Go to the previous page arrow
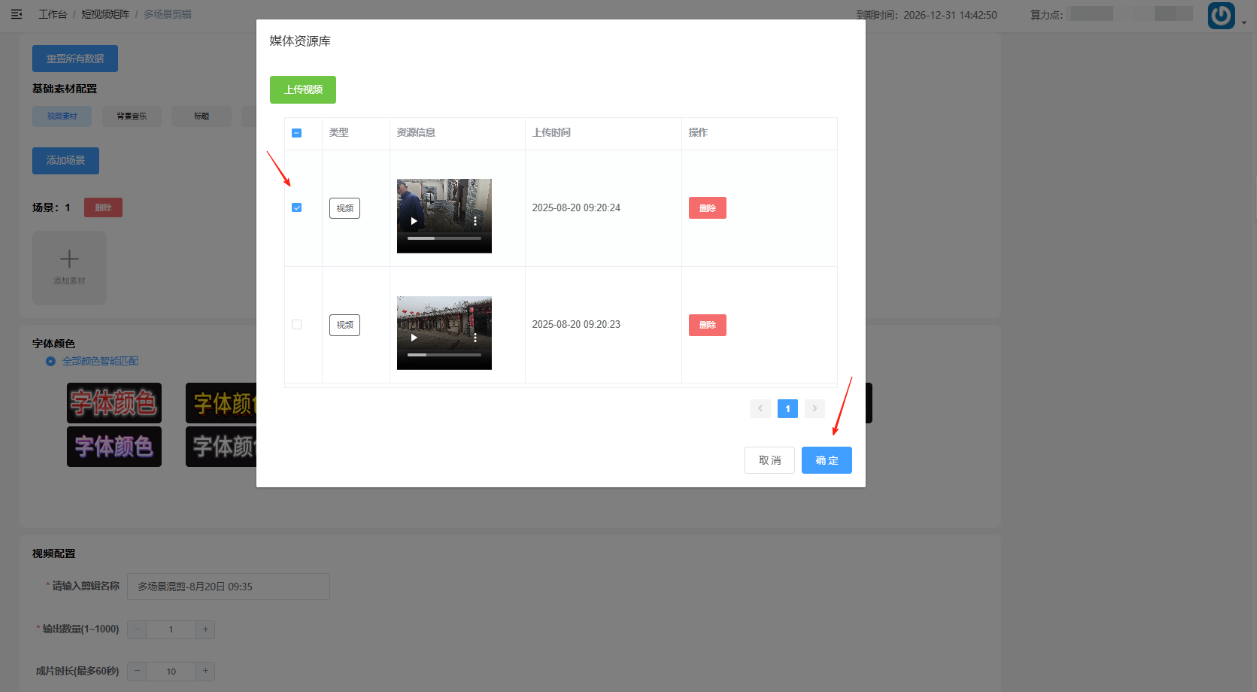This screenshot has width=1257, height=692. 760,408
